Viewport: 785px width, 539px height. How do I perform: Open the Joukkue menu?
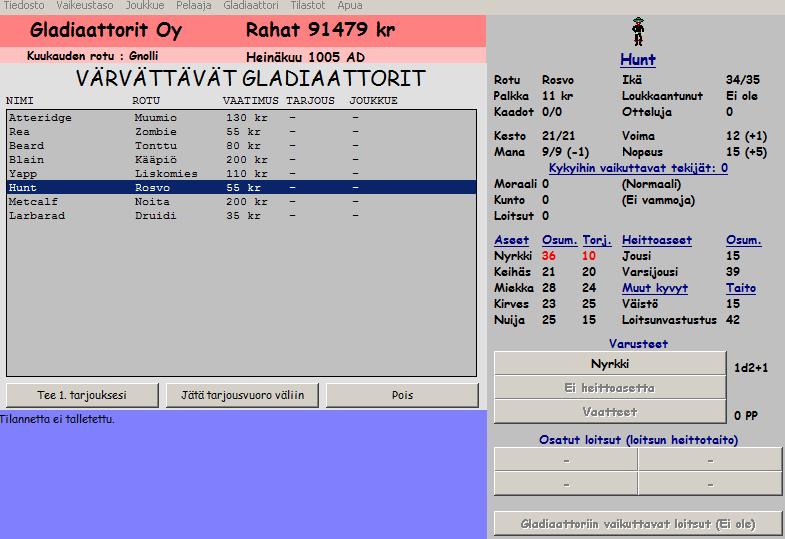(145, 6)
